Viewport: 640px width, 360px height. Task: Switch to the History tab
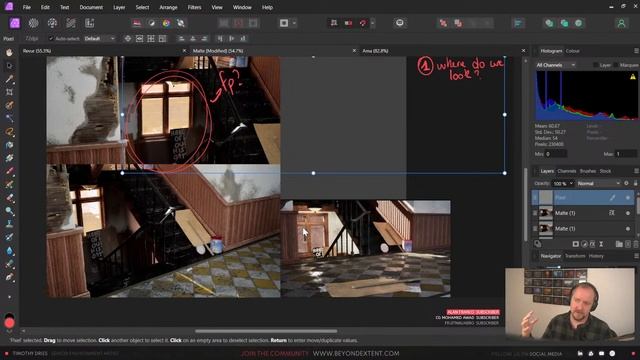[x=596, y=256]
